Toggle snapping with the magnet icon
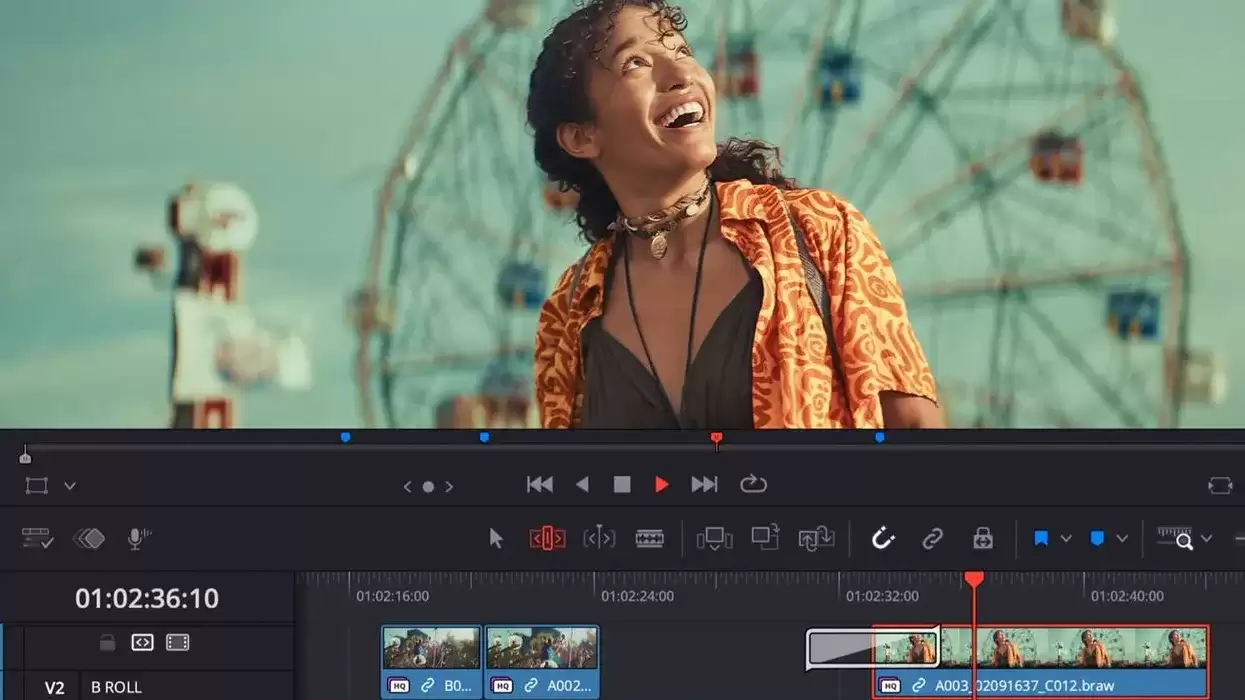The height and width of the screenshot is (700, 1245). click(883, 538)
